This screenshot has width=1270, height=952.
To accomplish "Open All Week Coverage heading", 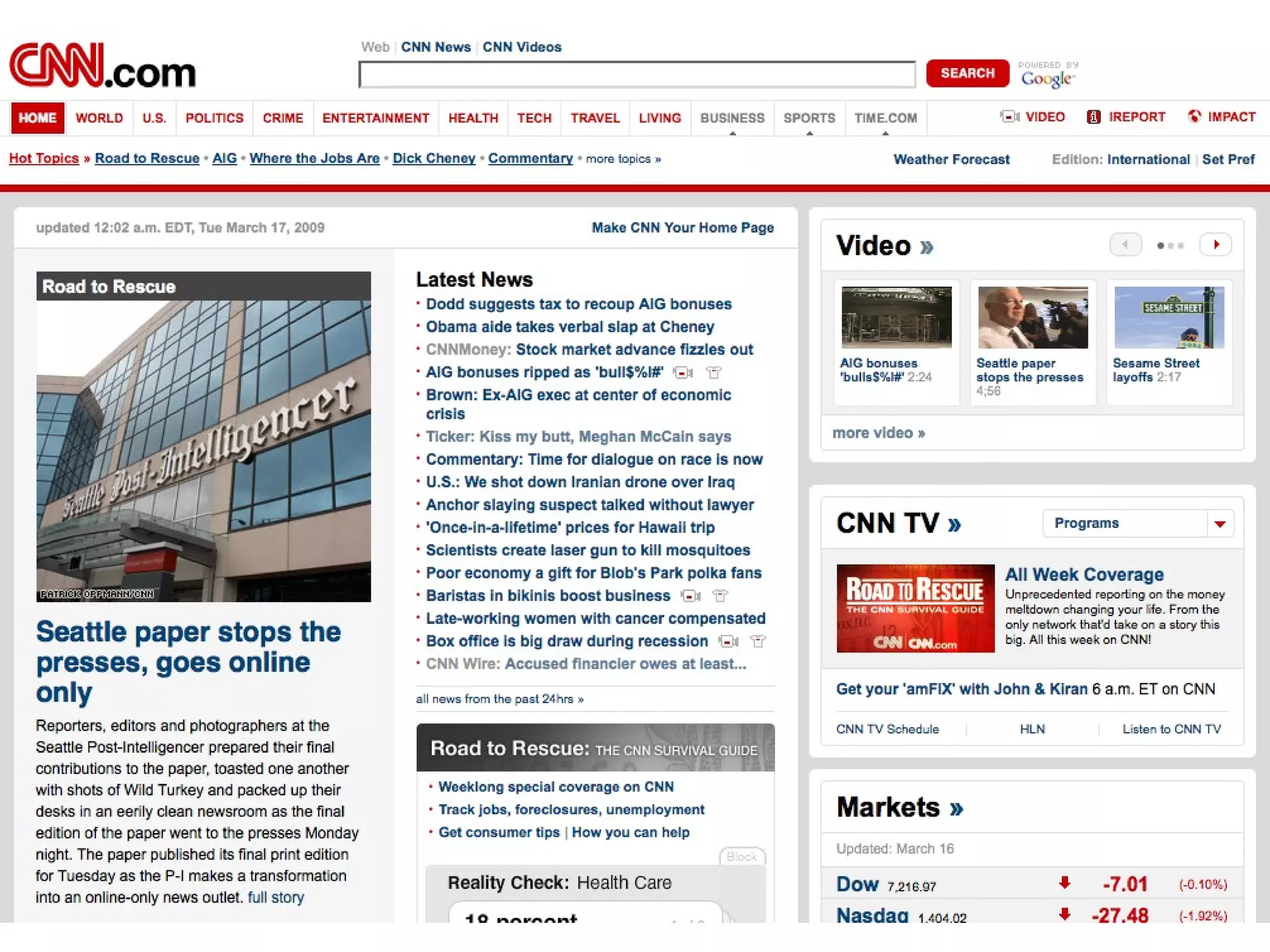I will point(1084,575).
